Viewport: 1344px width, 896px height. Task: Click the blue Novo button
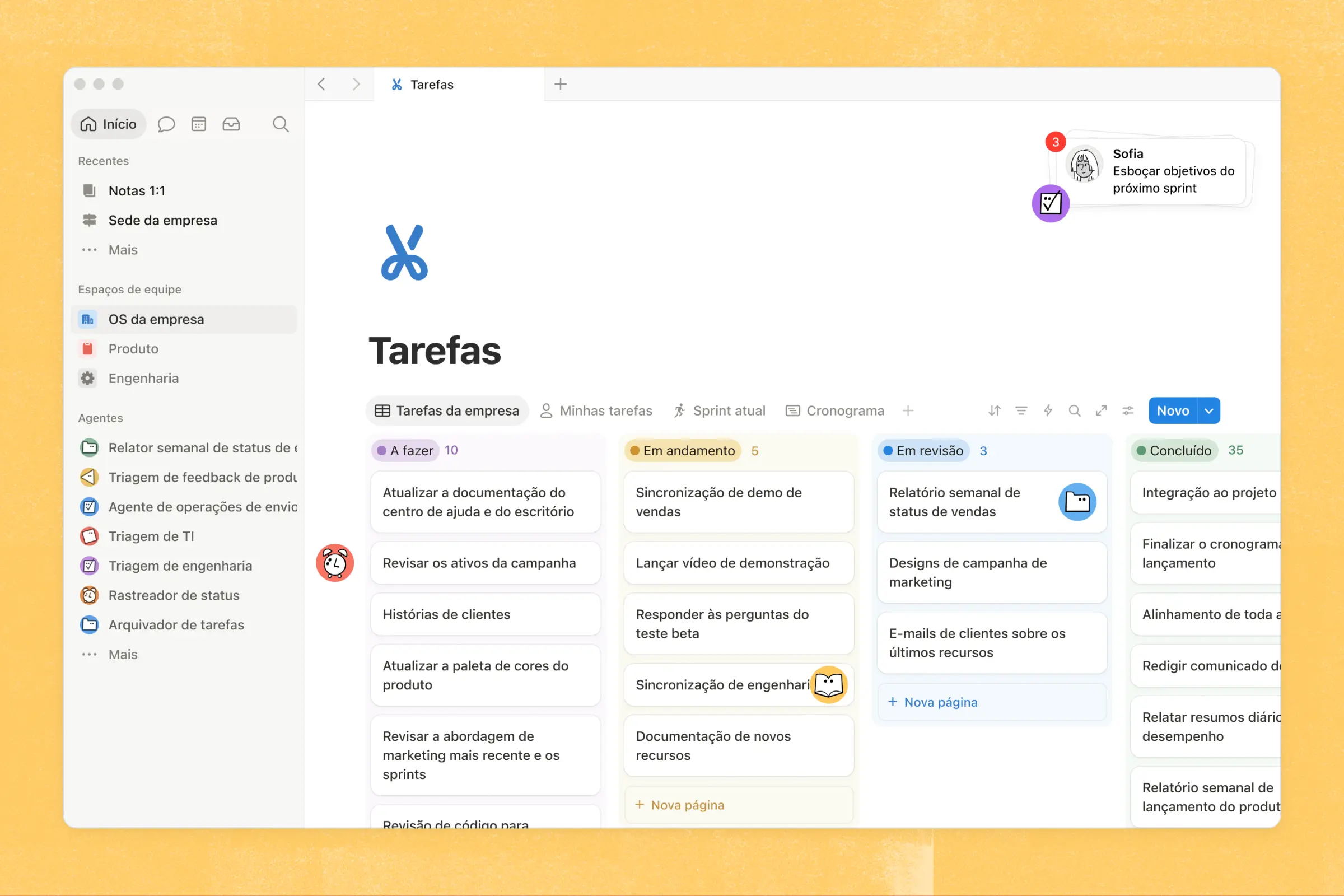(x=1173, y=411)
